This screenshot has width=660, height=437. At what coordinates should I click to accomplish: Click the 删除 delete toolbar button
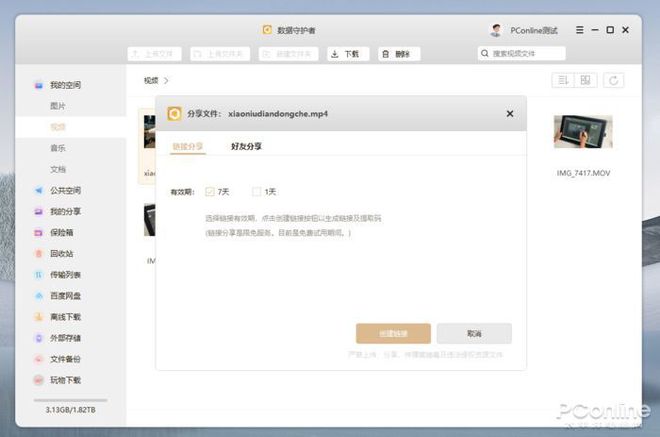click(x=399, y=54)
